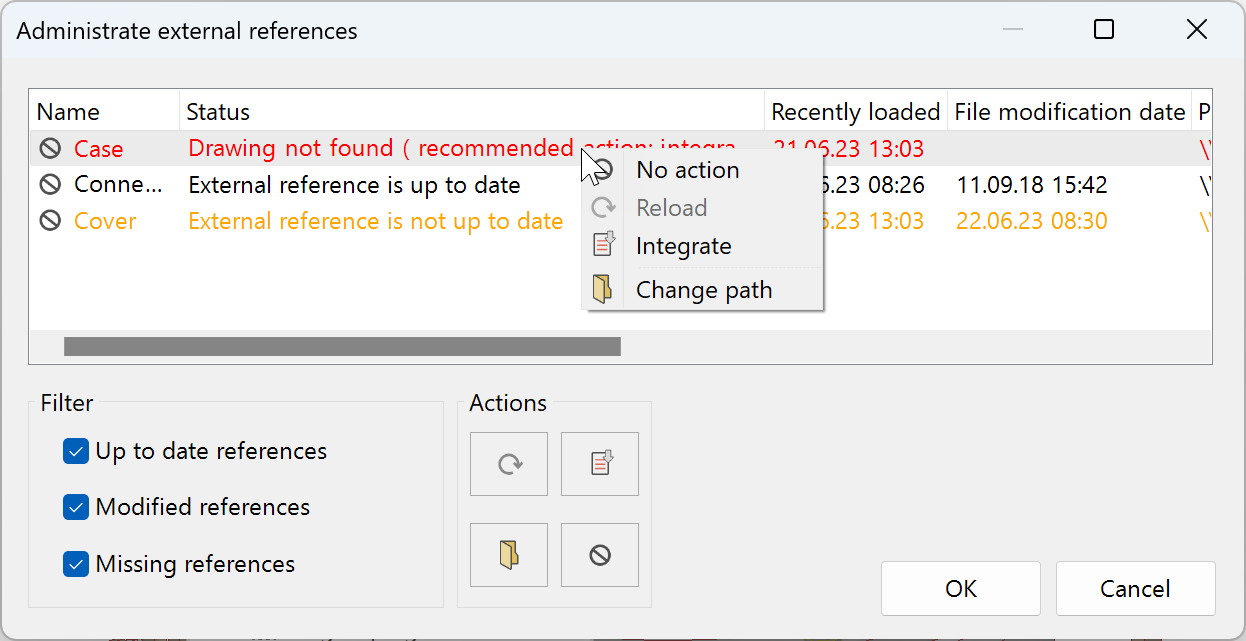Click the No action icon next to Case row
The height and width of the screenshot is (641, 1246).
(x=48, y=148)
